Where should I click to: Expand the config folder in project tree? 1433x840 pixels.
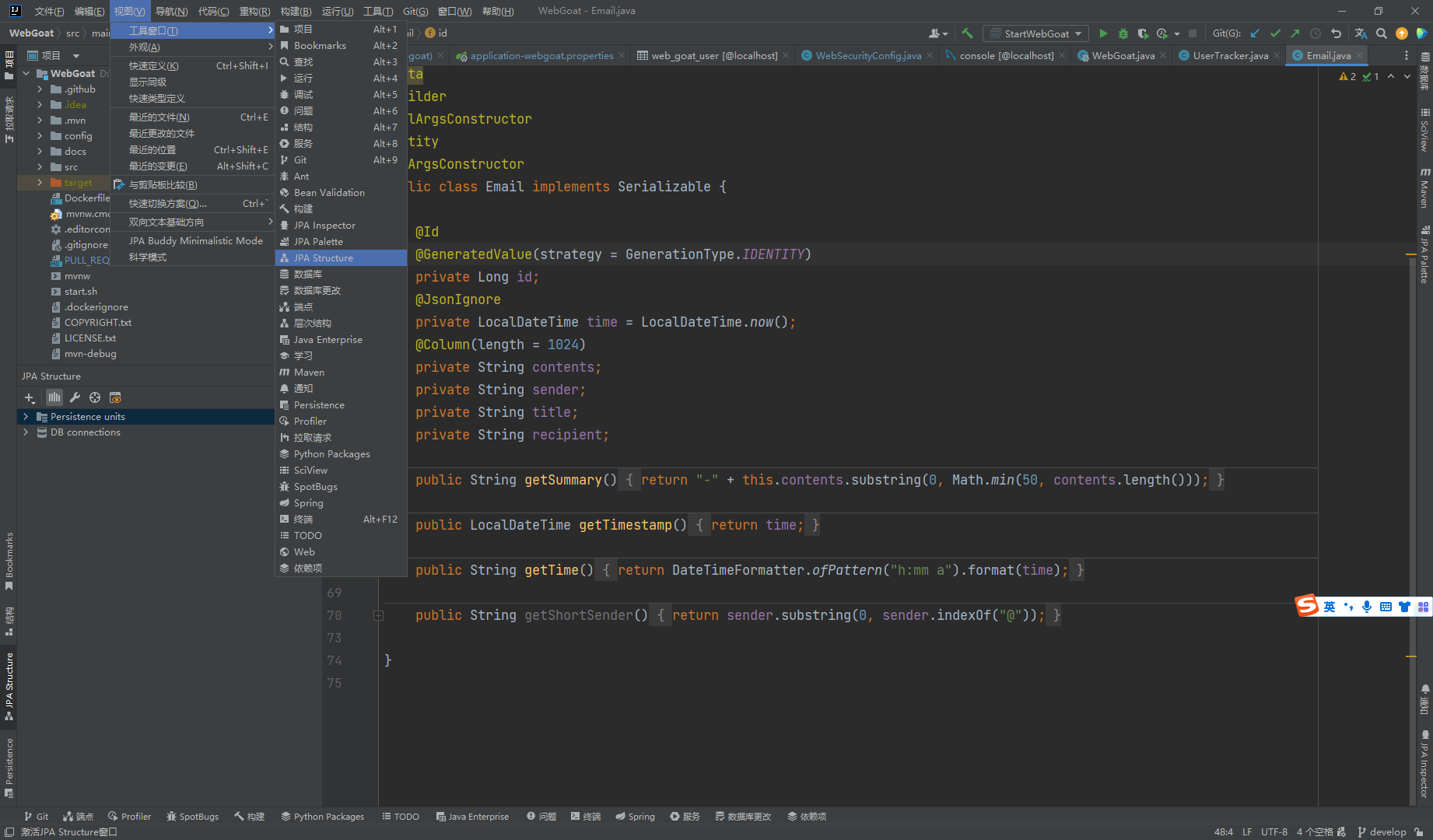point(40,136)
